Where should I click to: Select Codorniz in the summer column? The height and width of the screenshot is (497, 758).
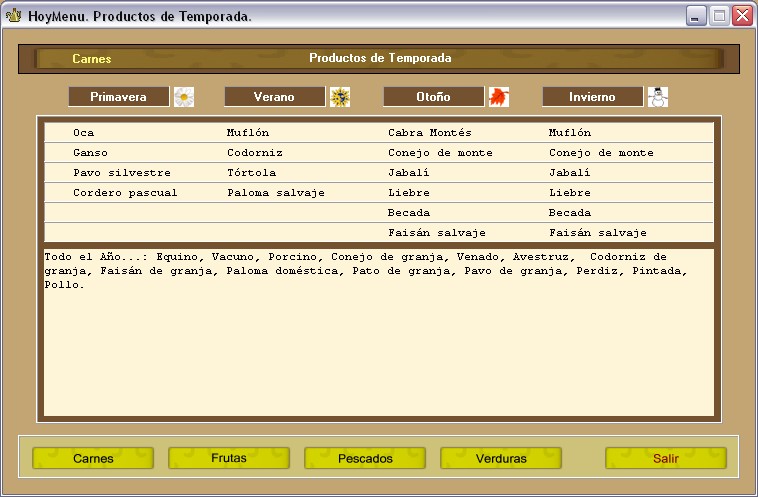point(255,153)
